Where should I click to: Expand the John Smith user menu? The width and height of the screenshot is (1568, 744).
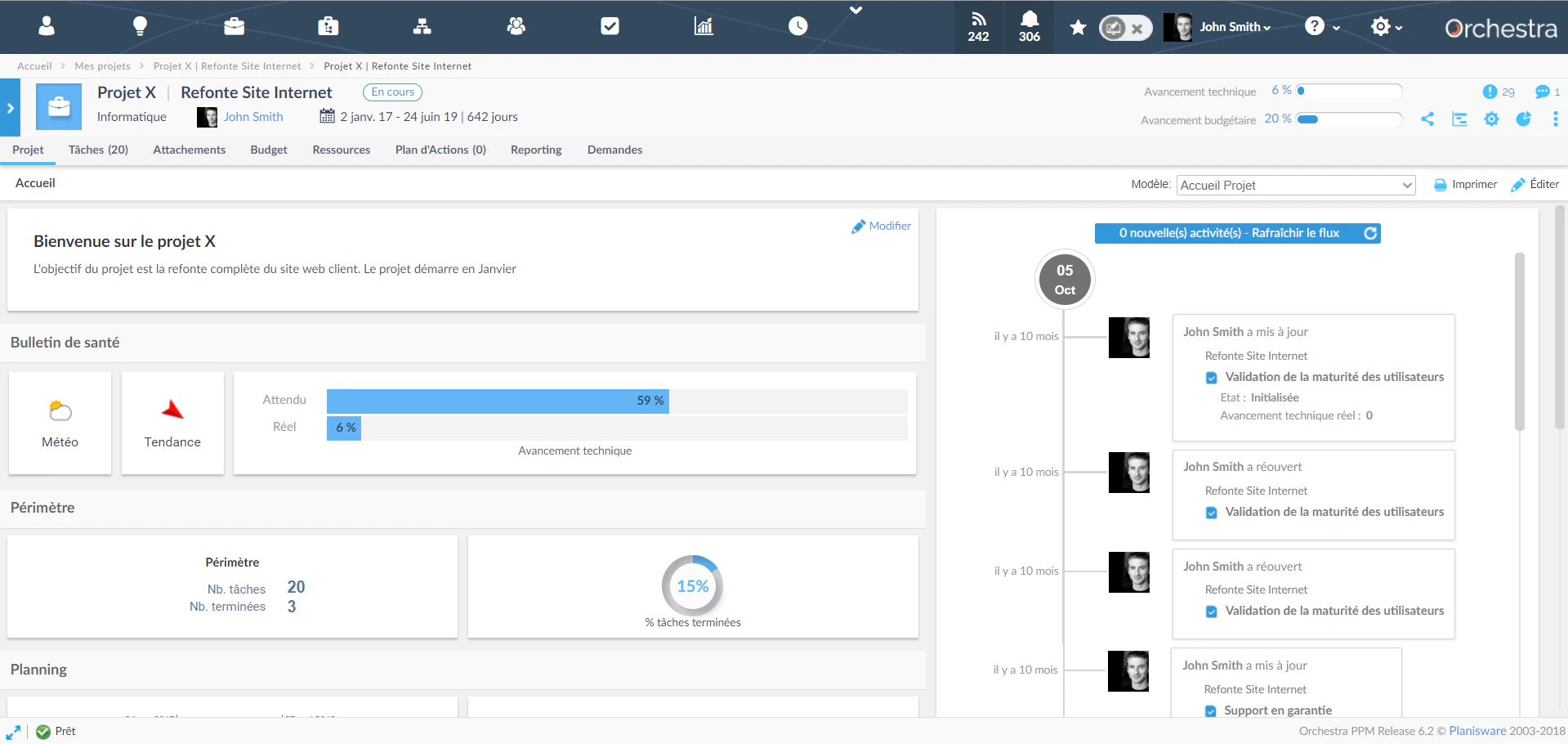[1218, 27]
